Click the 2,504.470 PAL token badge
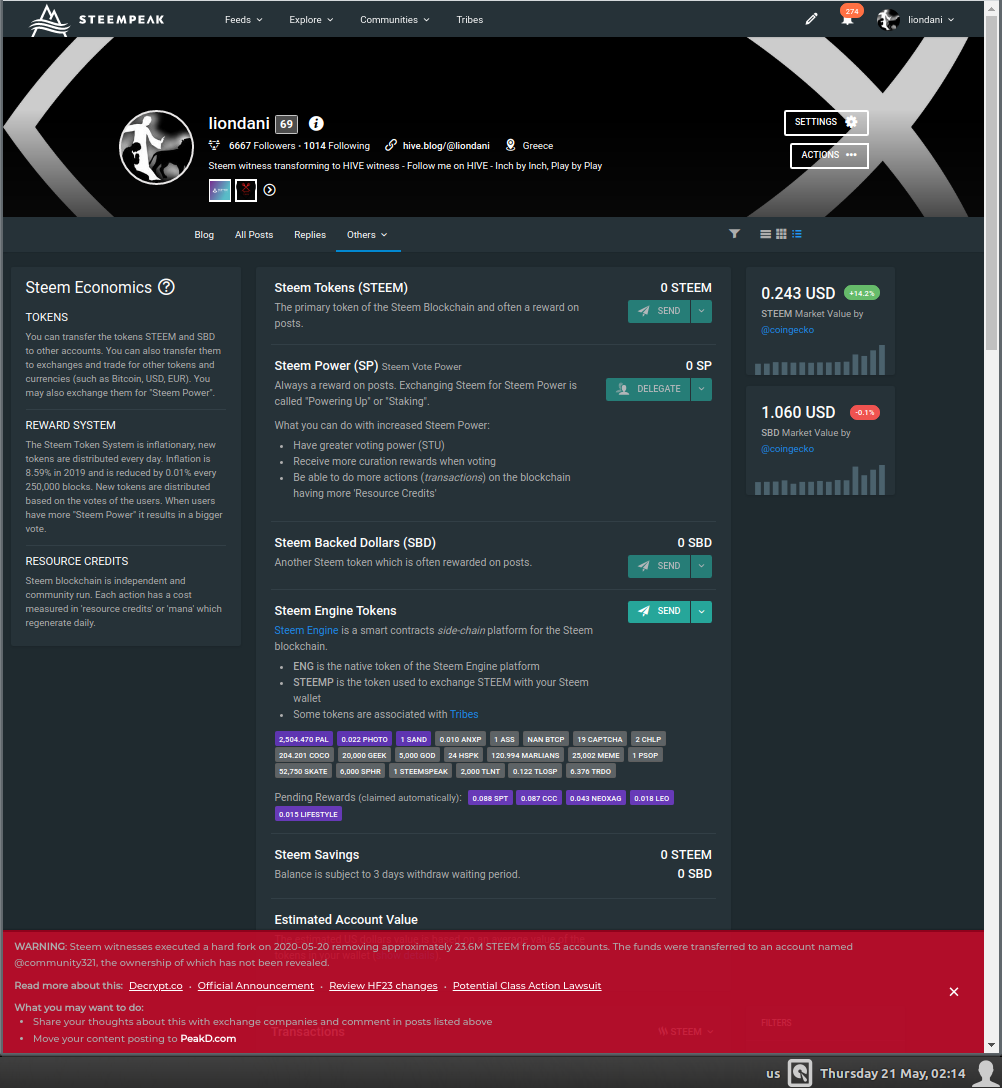This screenshot has width=1002, height=1088. point(303,739)
